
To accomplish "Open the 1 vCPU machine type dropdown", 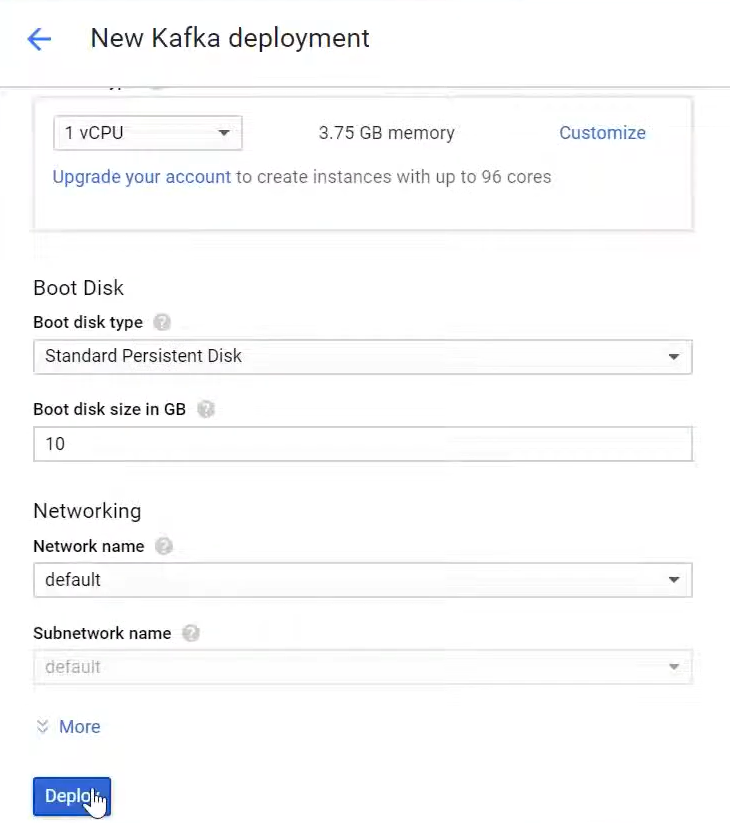I will [x=147, y=133].
